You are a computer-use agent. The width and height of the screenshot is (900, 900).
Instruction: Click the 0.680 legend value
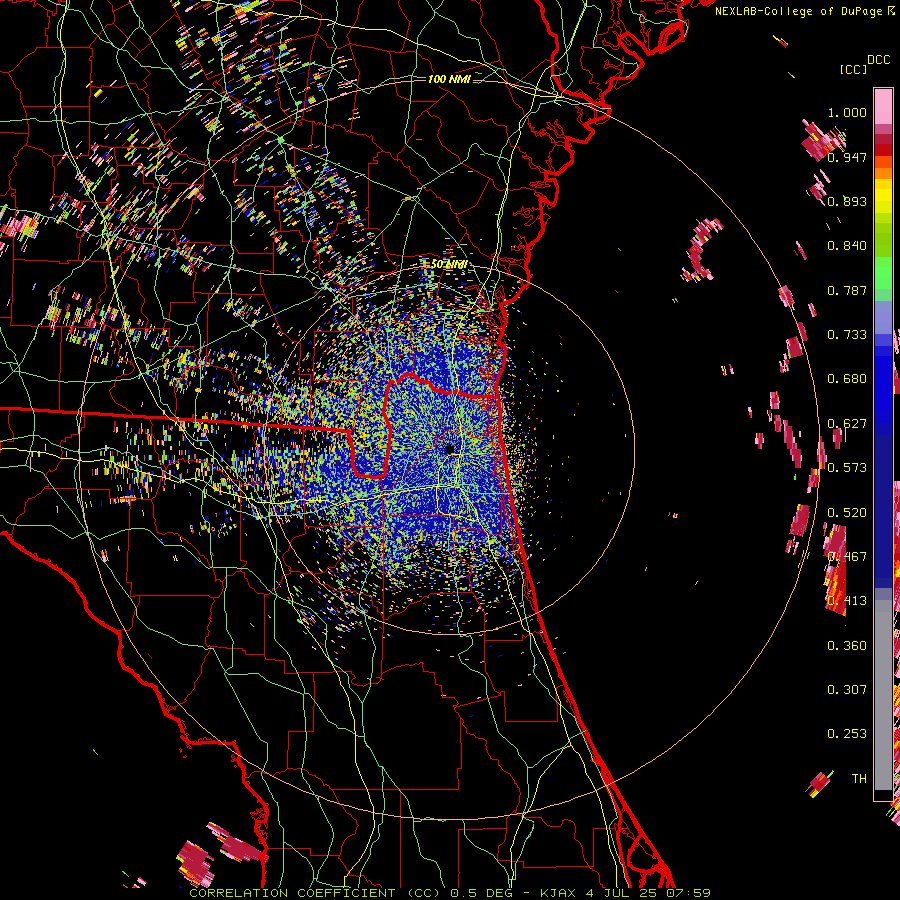point(847,379)
